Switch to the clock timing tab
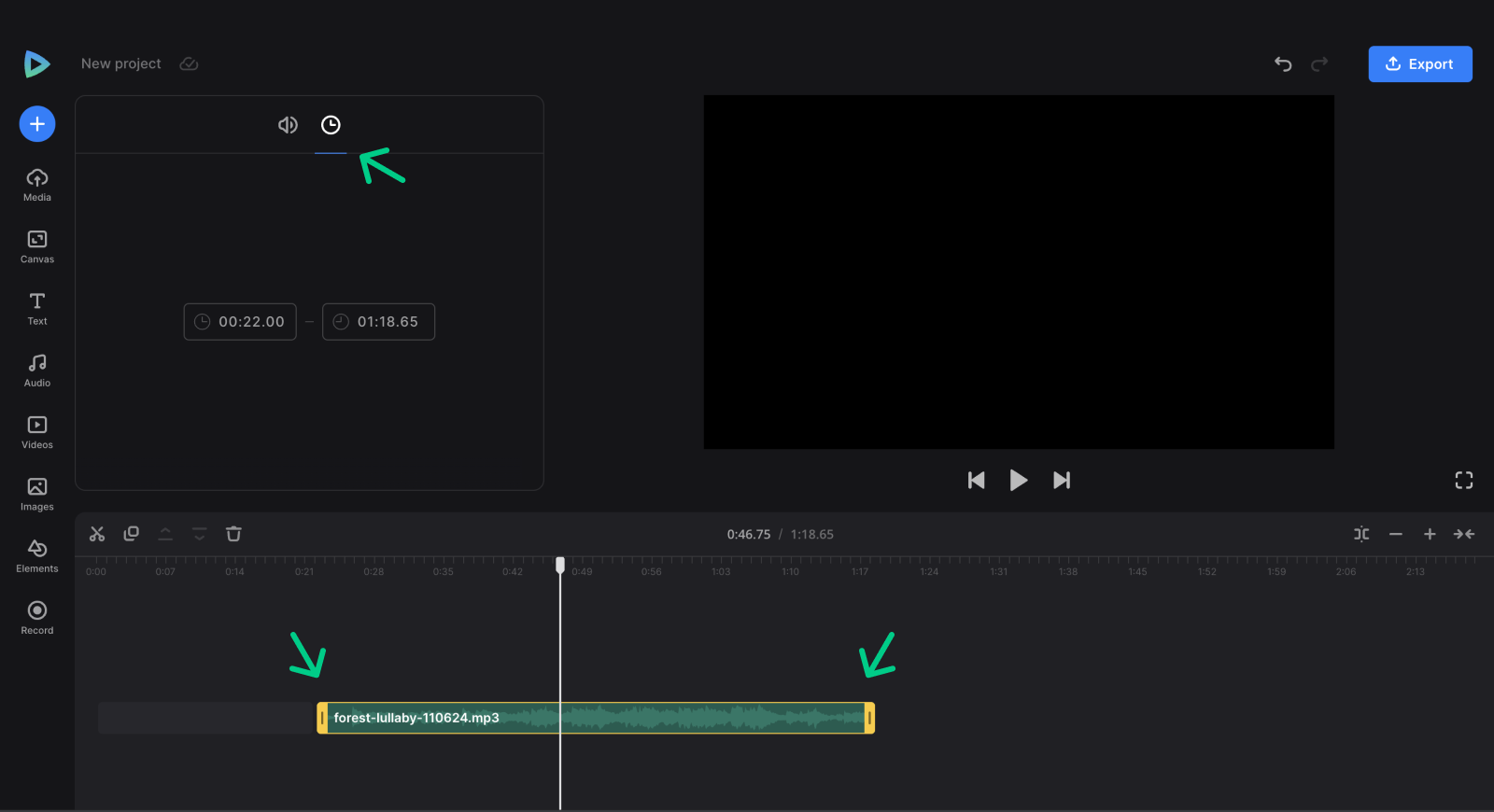The width and height of the screenshot is (1494, 812). pyautogui.click(x=331, y=125)
